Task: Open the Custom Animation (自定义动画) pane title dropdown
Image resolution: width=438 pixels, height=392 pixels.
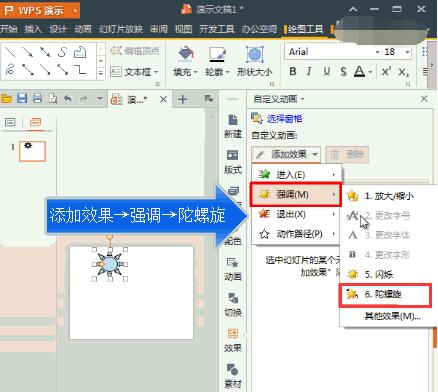Action: point(302,99)
